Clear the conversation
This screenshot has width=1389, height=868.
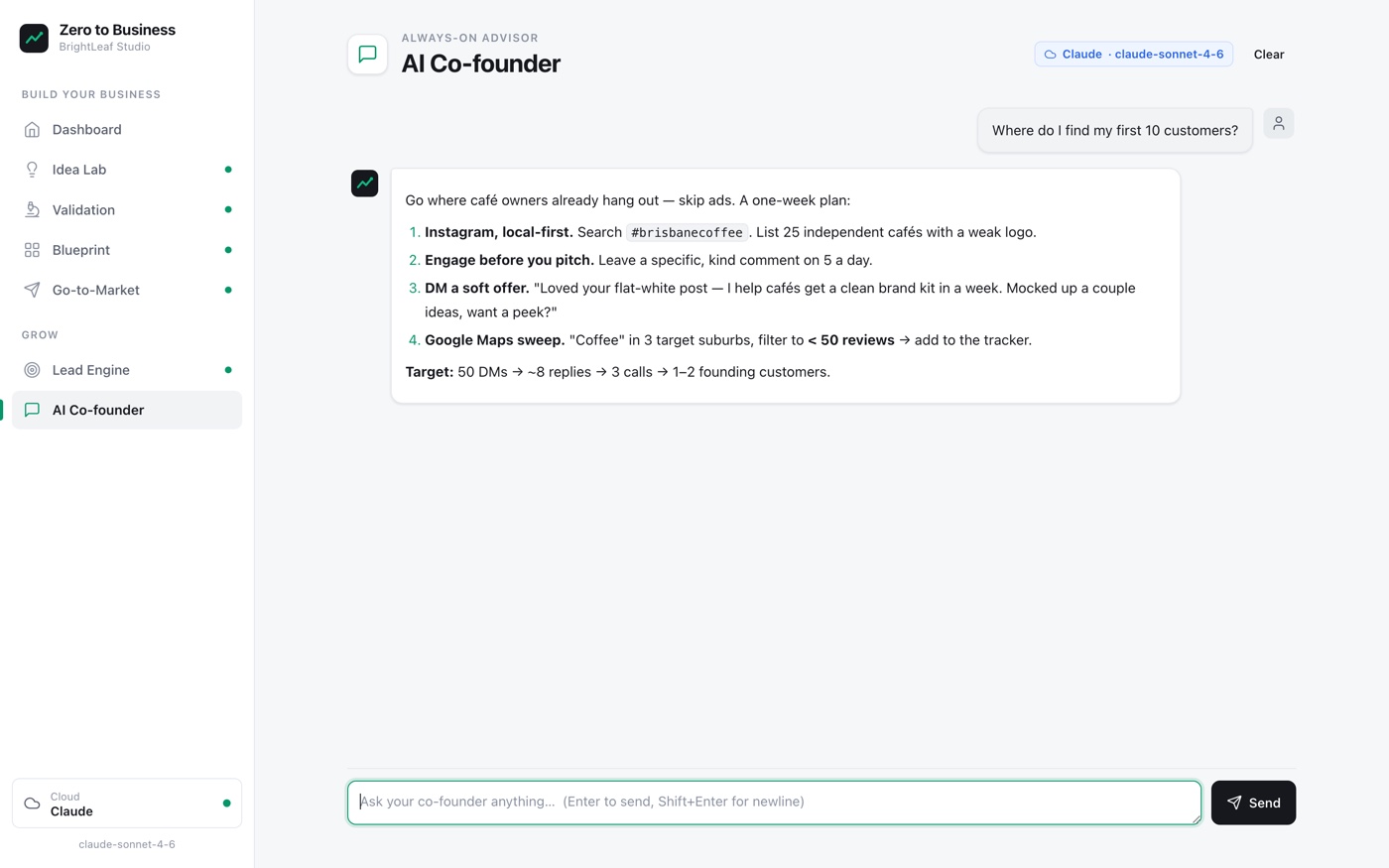click(1269, 55)
